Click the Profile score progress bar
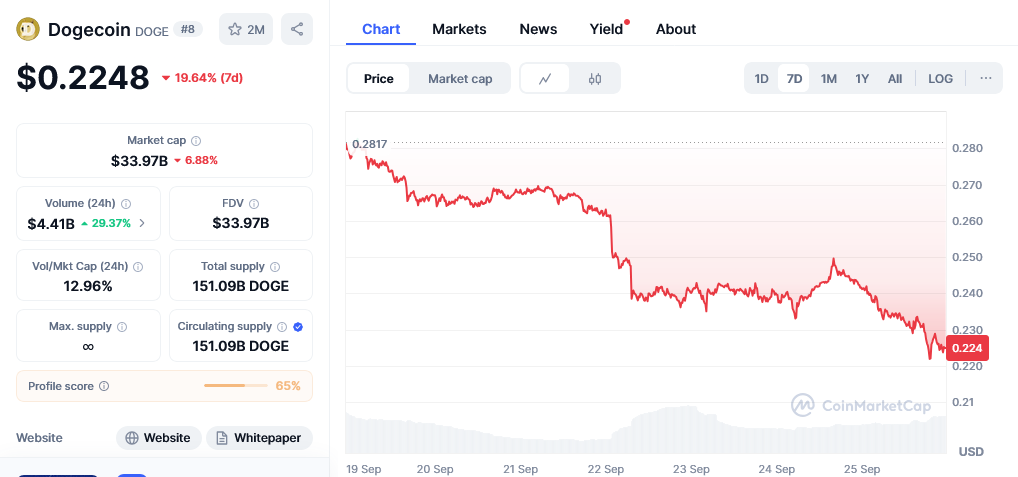This screenshot has width=1018, height=477. click(x=236, y=385)
